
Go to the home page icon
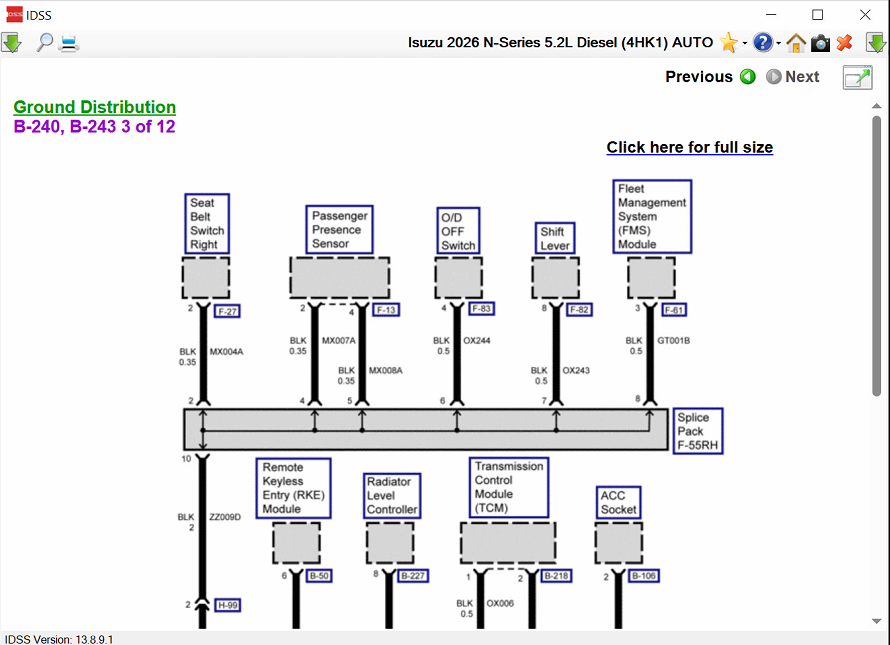796,42
